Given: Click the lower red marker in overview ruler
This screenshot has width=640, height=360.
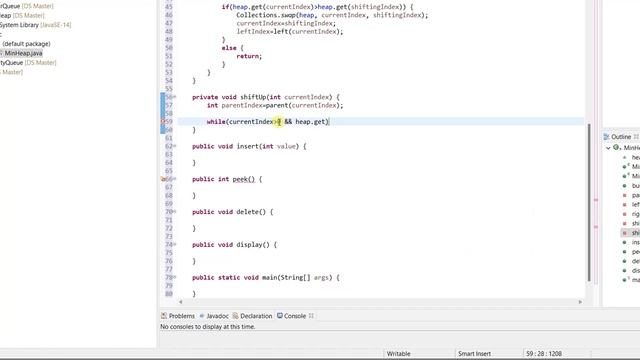Looking at the screenshot, I should point(596,227).
